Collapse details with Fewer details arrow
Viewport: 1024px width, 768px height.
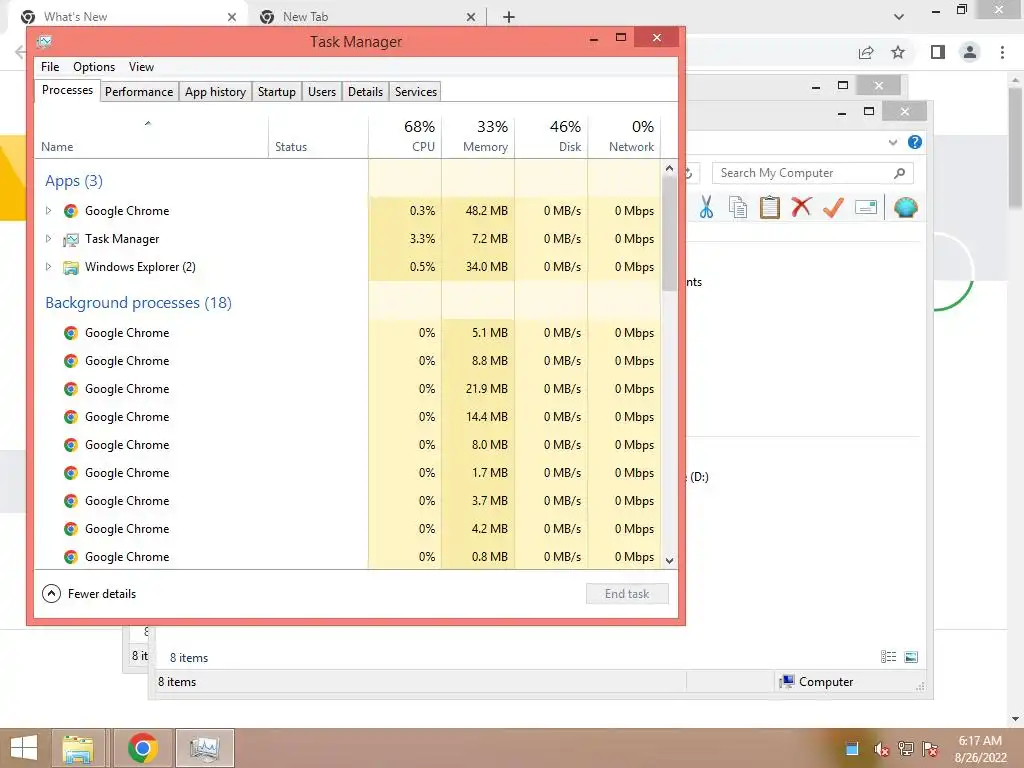52,594
